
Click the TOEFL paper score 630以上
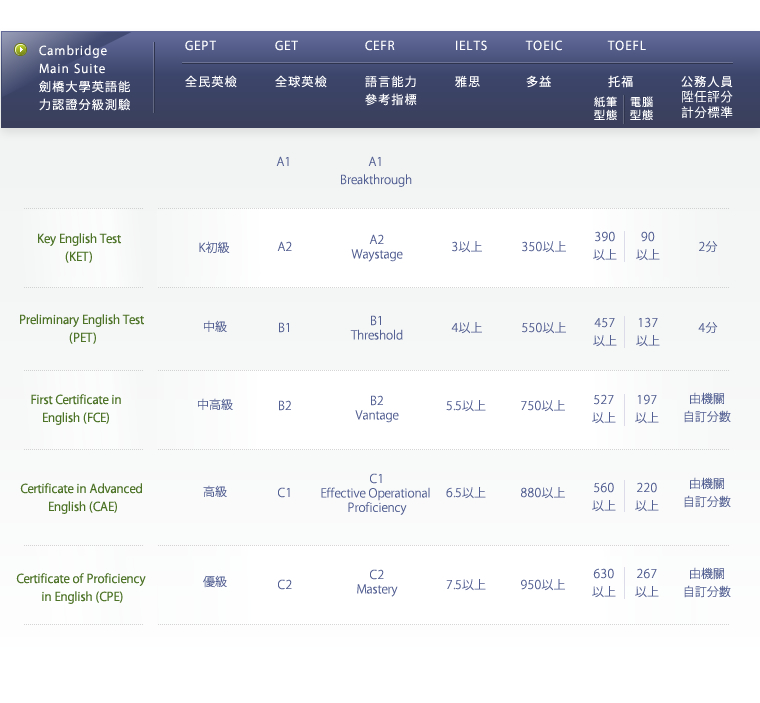coord(604,583)
